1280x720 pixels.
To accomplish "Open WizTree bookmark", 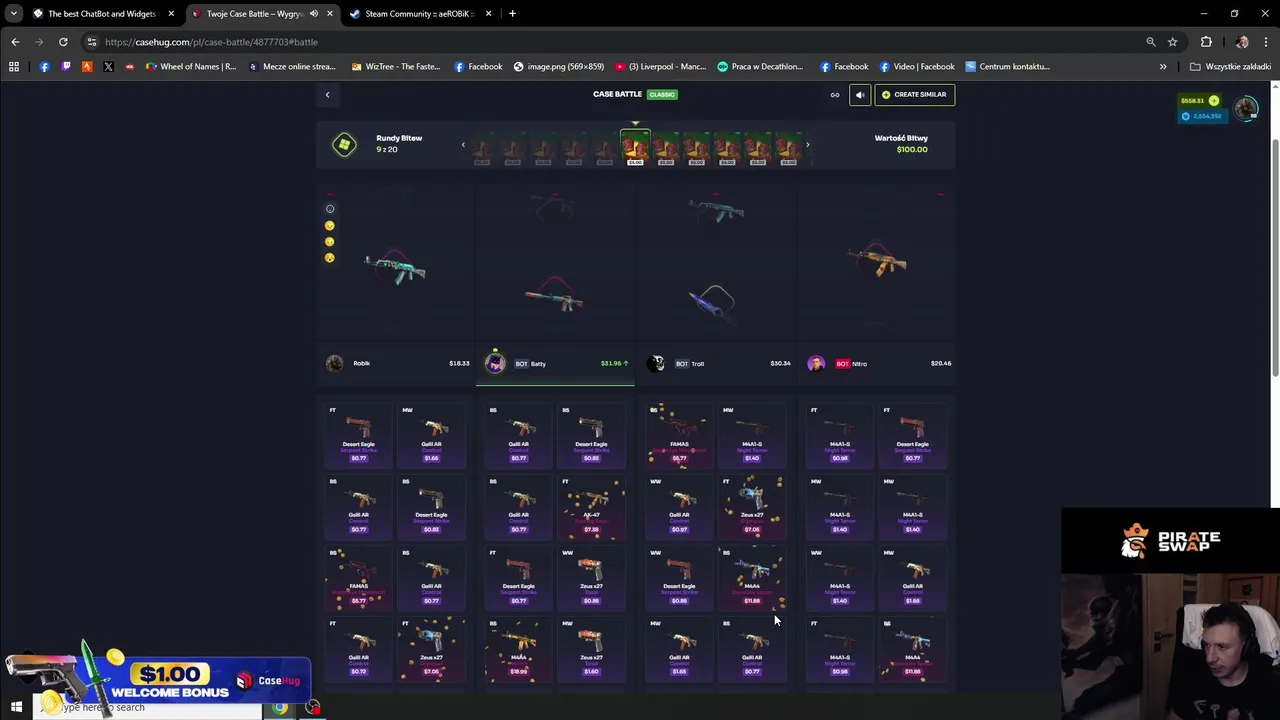I will (396, 67).
